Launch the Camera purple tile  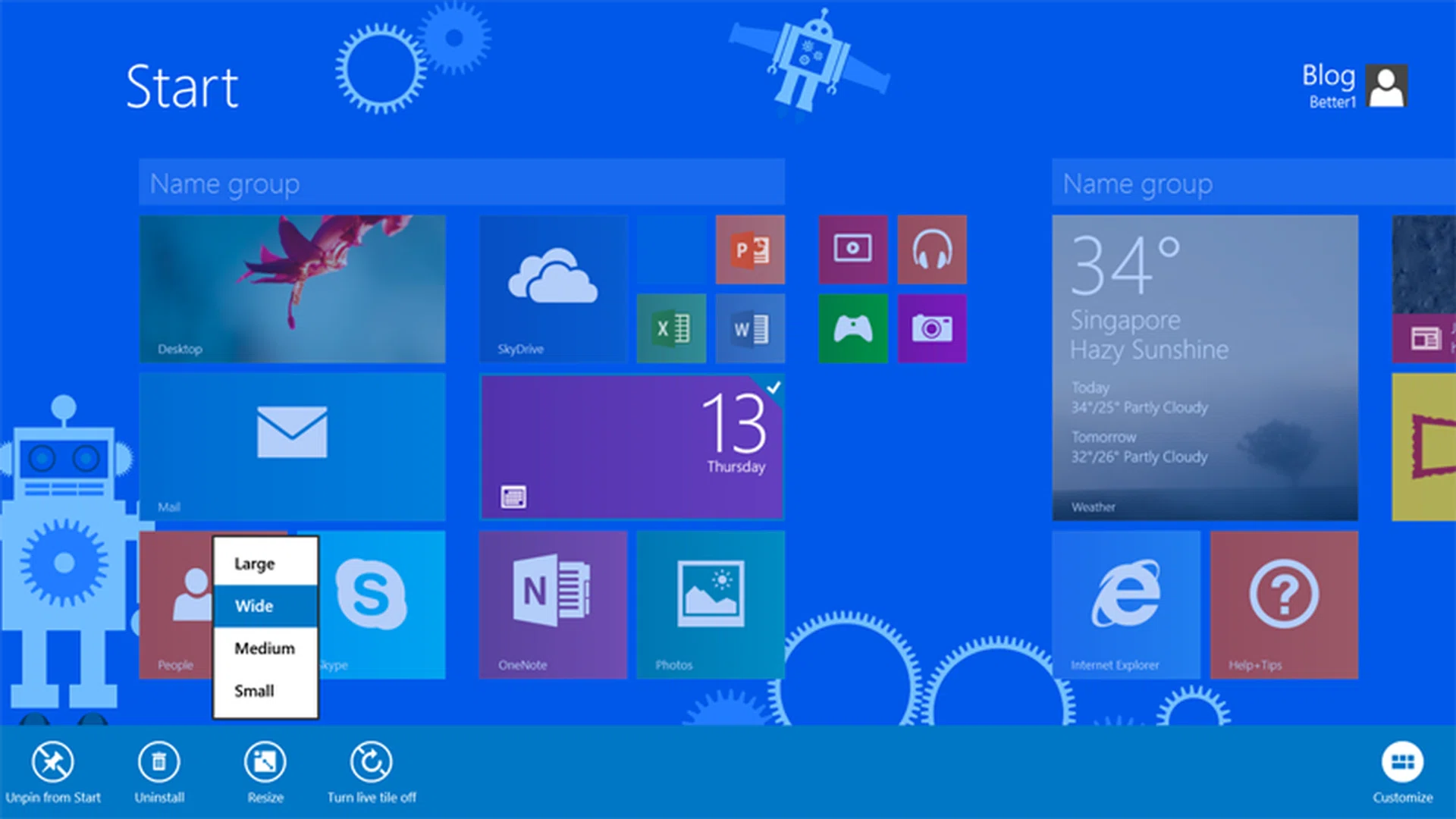tap(932, 328)
